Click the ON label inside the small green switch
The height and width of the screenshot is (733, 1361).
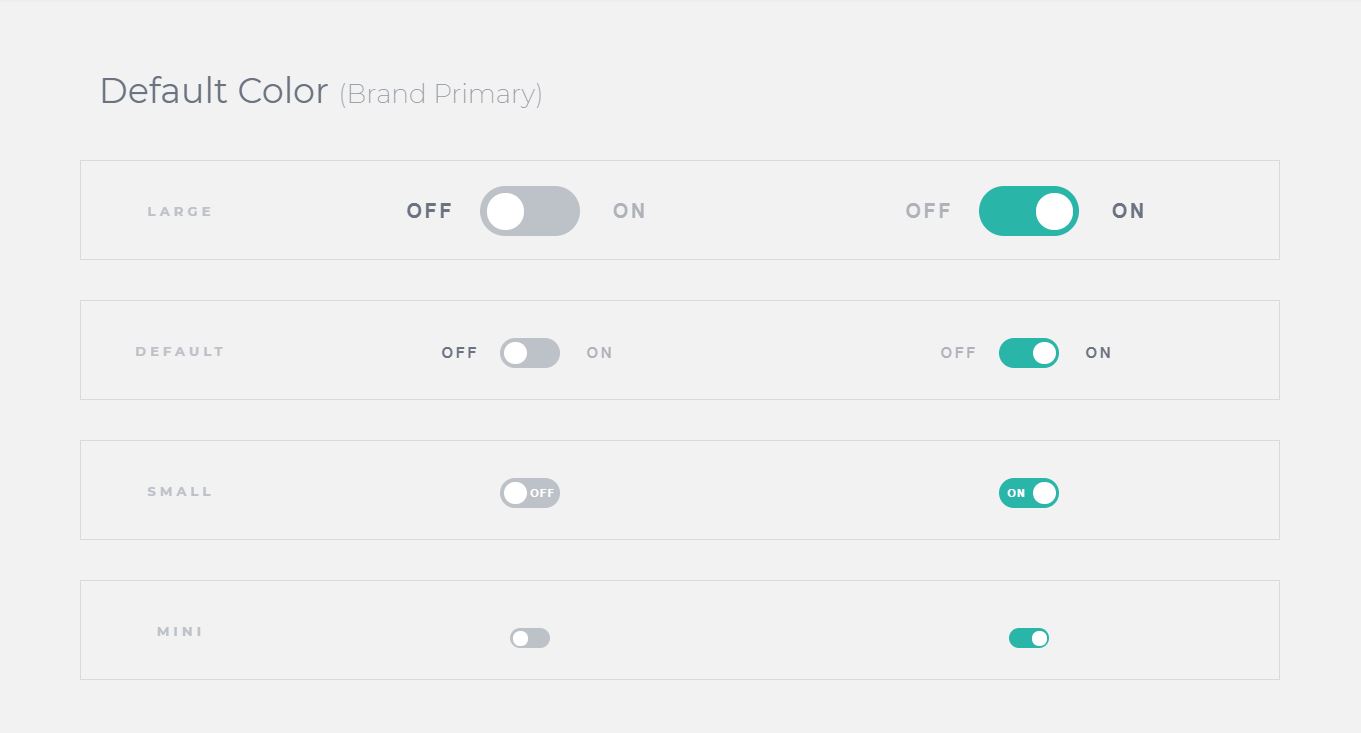pyautogui.click(x=1016, y=493)
